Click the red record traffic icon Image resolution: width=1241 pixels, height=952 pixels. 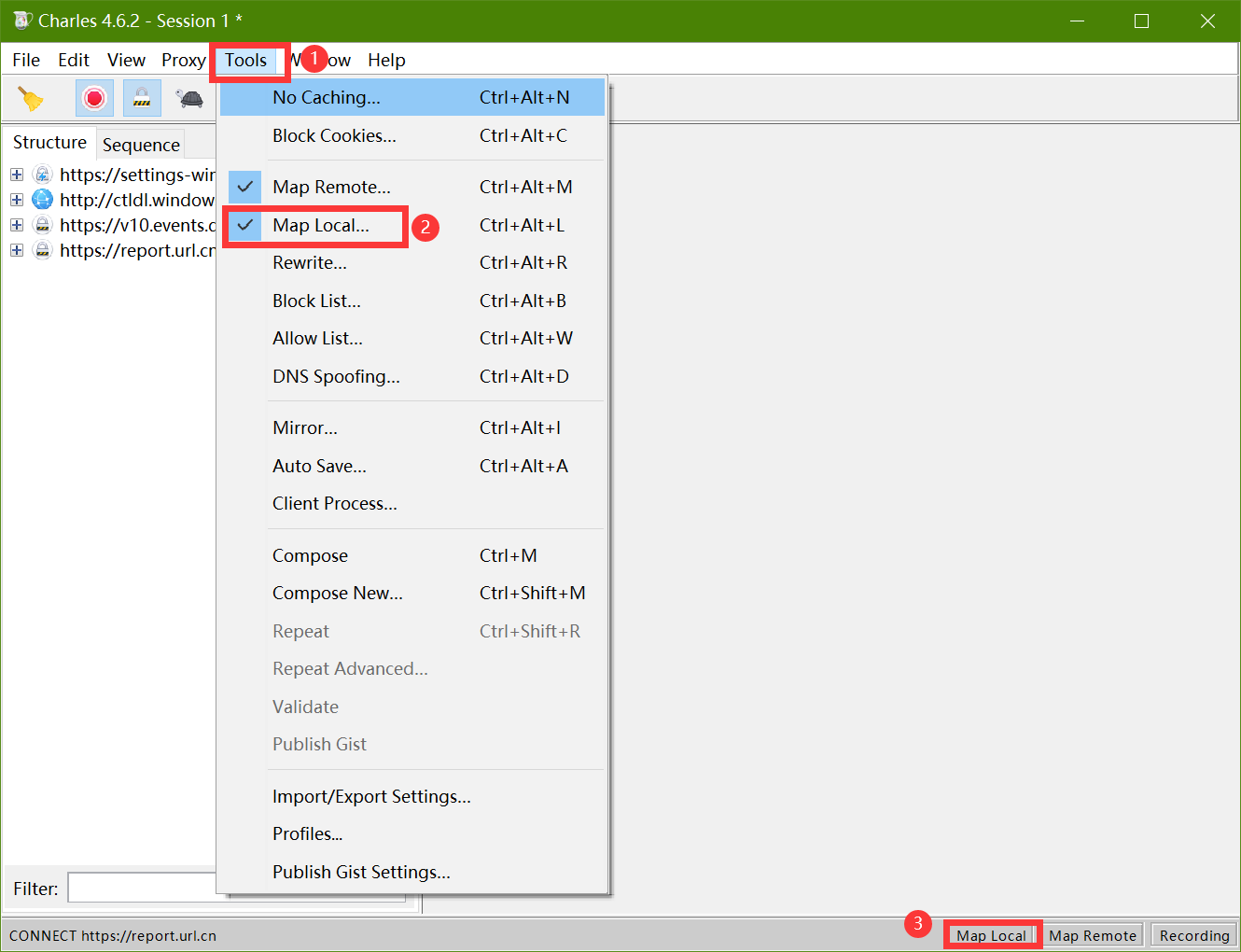click(94, 97)
